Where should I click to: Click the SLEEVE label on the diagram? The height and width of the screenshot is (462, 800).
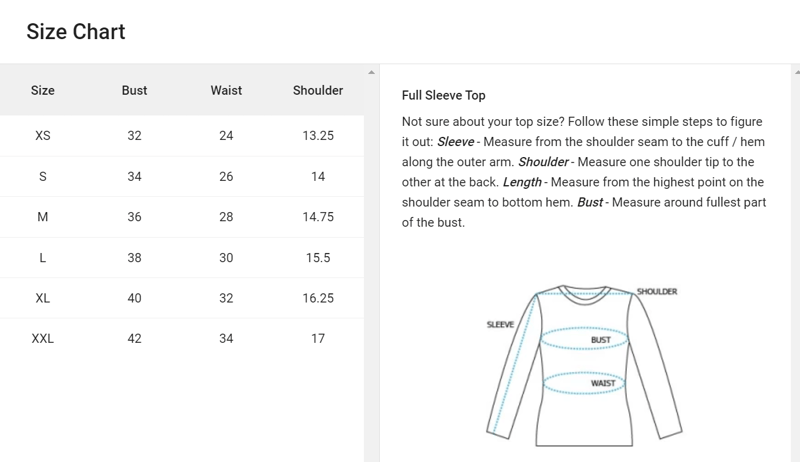[500, 325]
